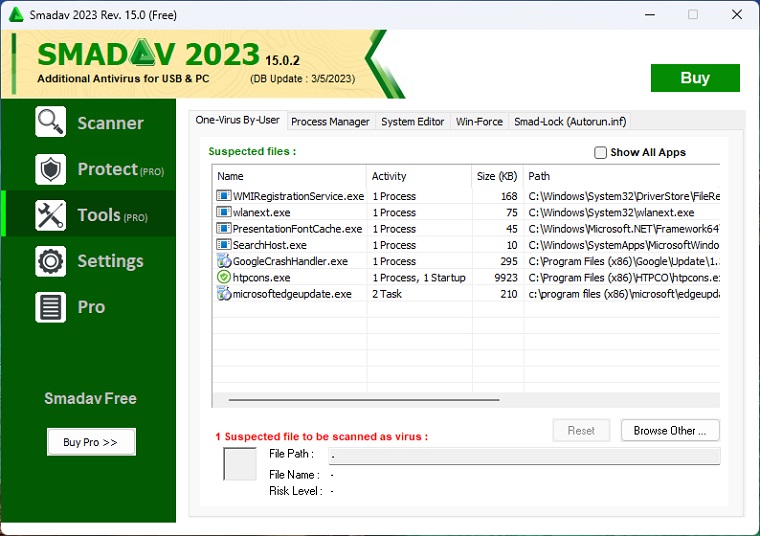760x536 pixels.
Task: Click the File Path input field
Action: click(x=523, y=456)
